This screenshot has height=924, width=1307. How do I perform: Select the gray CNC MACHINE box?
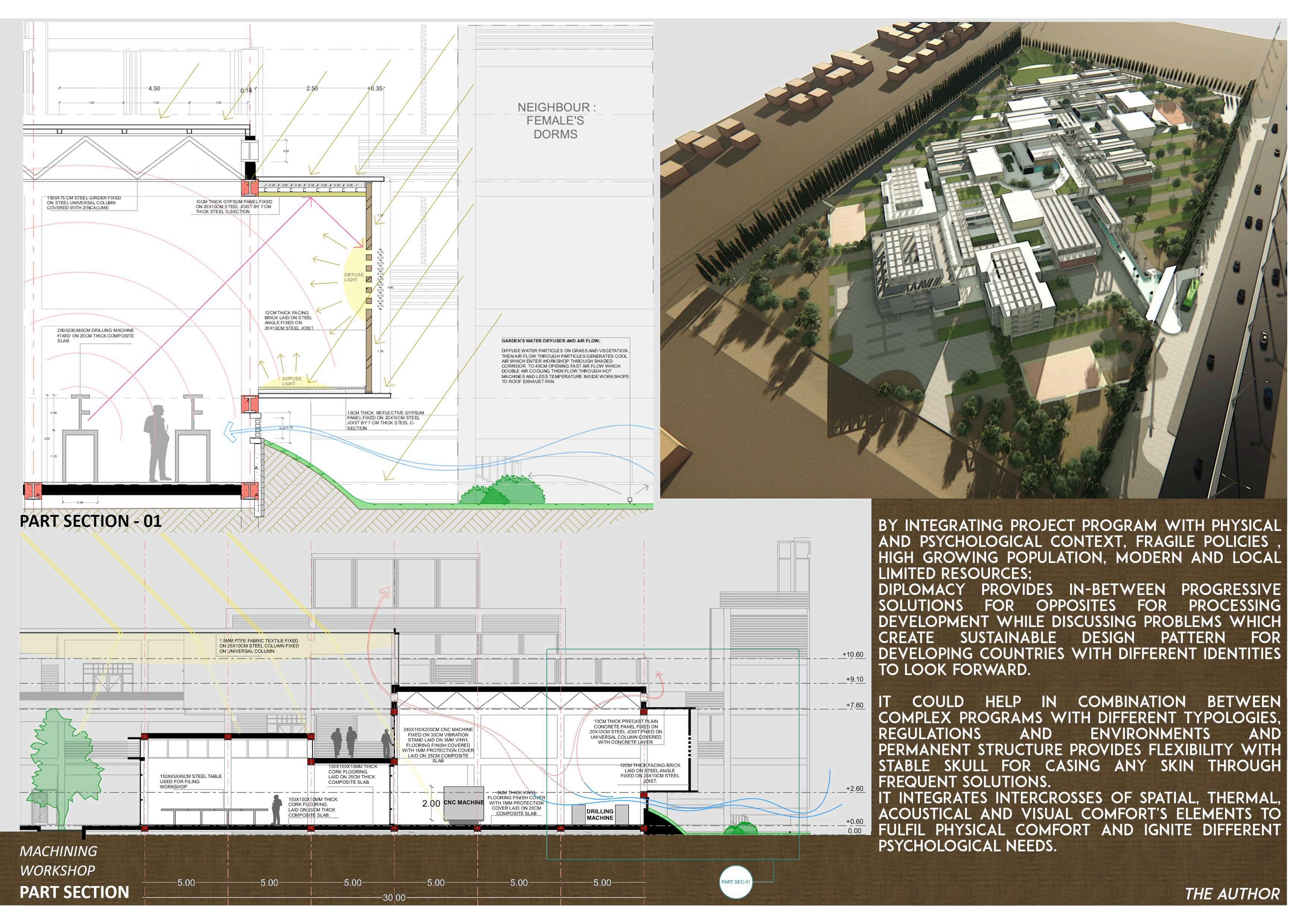463,803
